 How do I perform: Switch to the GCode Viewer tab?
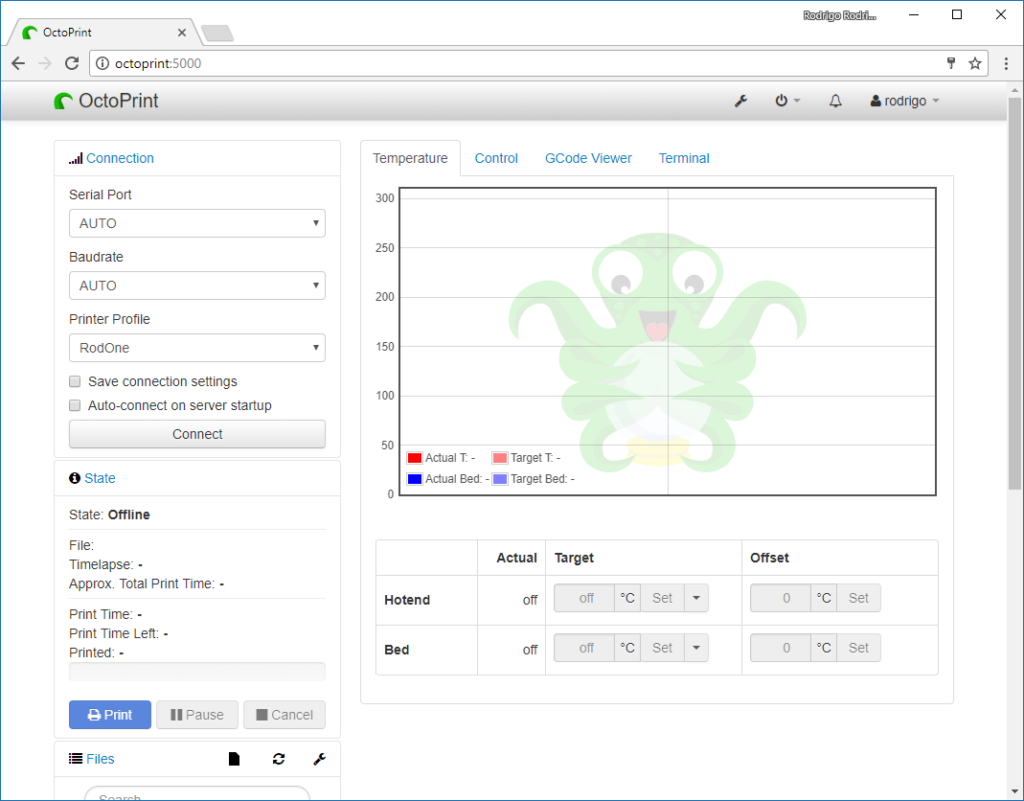click(588, 158)
